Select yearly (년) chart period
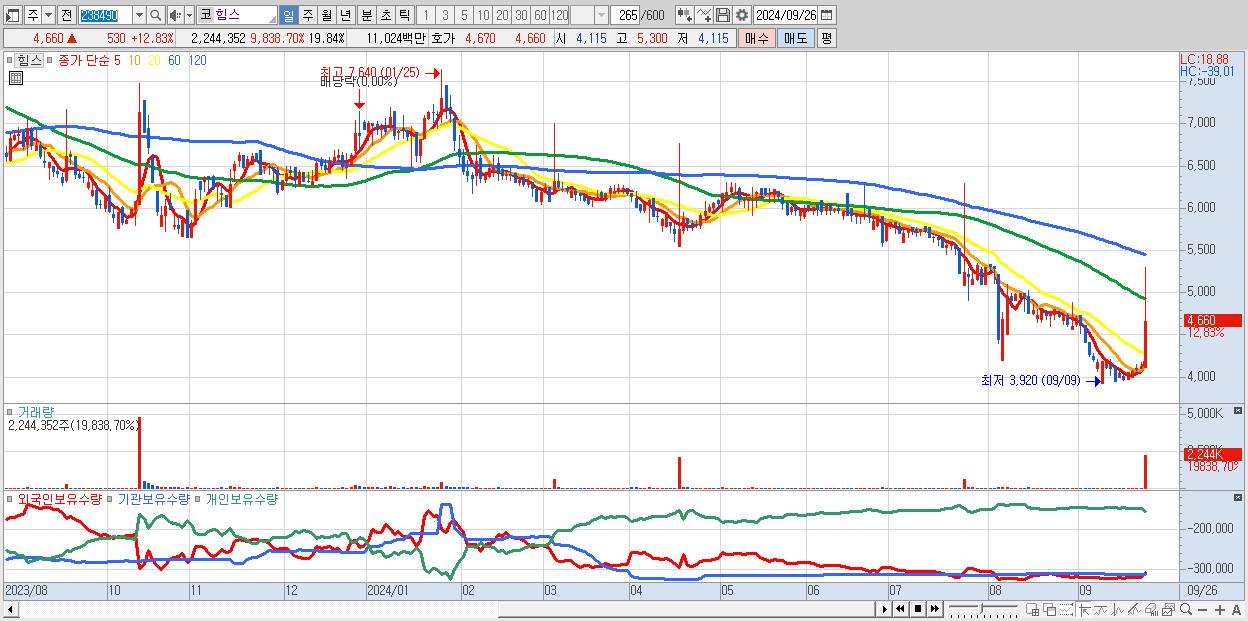 click(x=346, y=16)
